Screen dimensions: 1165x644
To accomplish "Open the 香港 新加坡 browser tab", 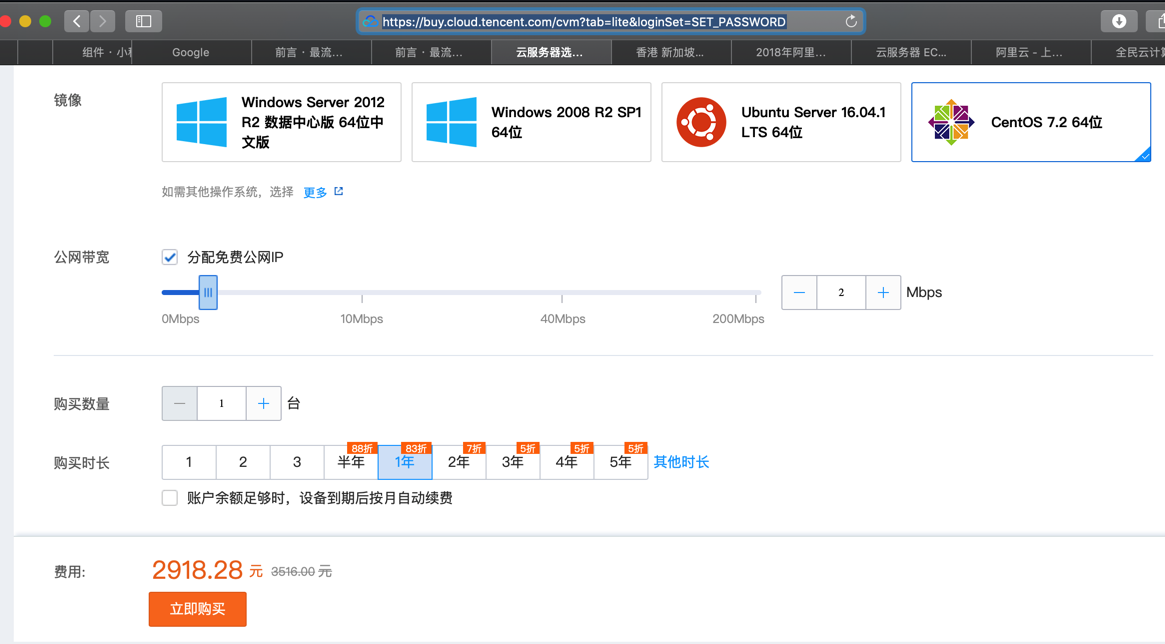I will (x=670, y=52).
